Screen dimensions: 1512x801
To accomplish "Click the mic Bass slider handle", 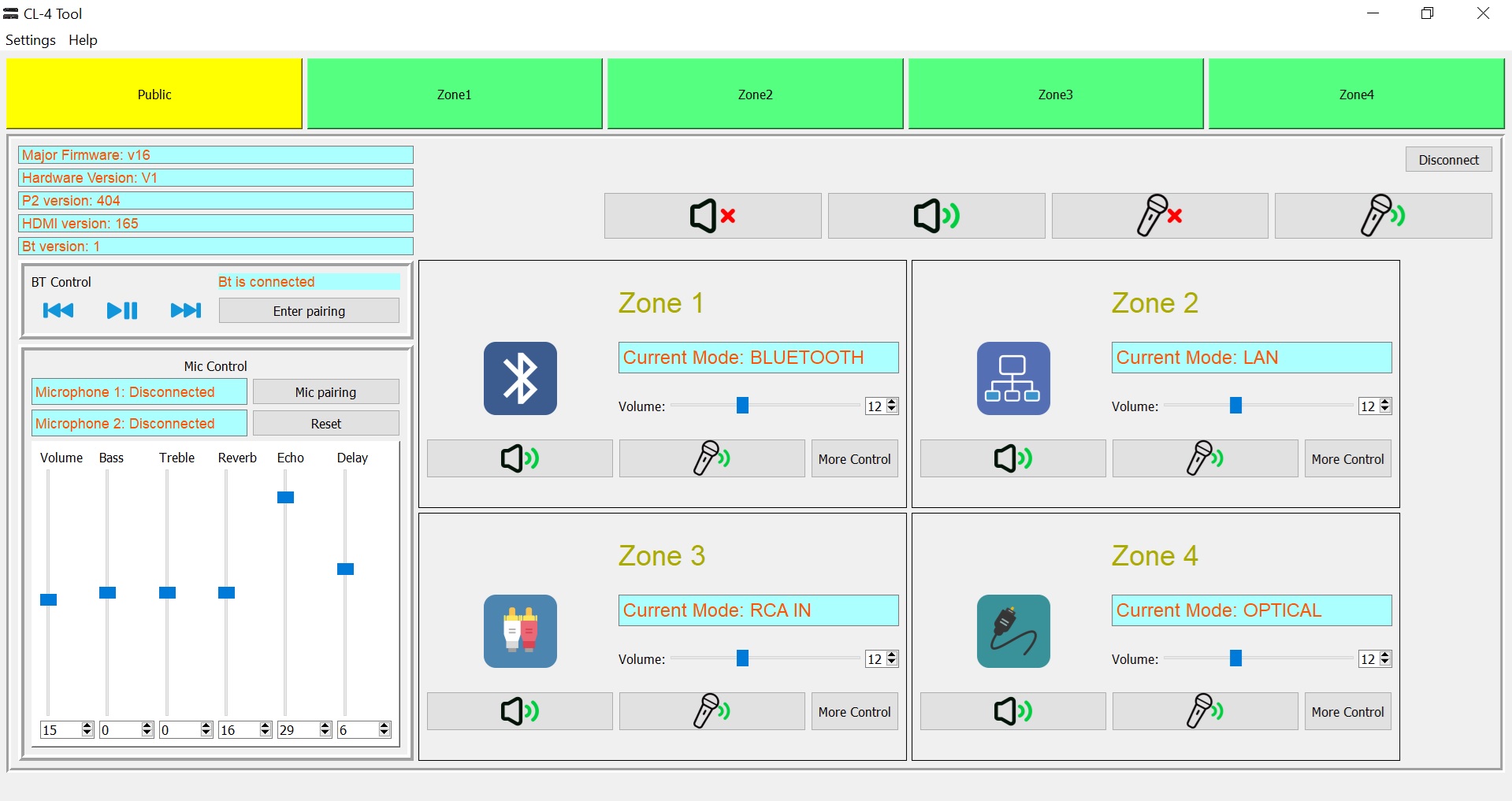I will point(107,592).
